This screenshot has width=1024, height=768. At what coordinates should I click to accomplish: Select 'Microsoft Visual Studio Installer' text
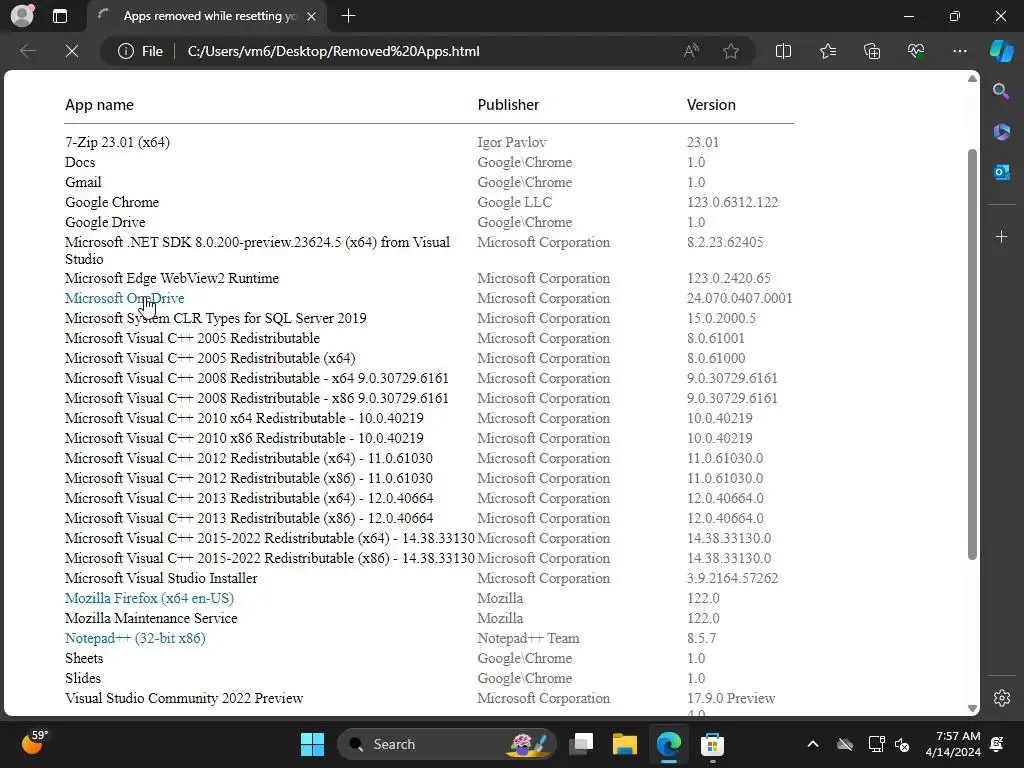point(161,577)
